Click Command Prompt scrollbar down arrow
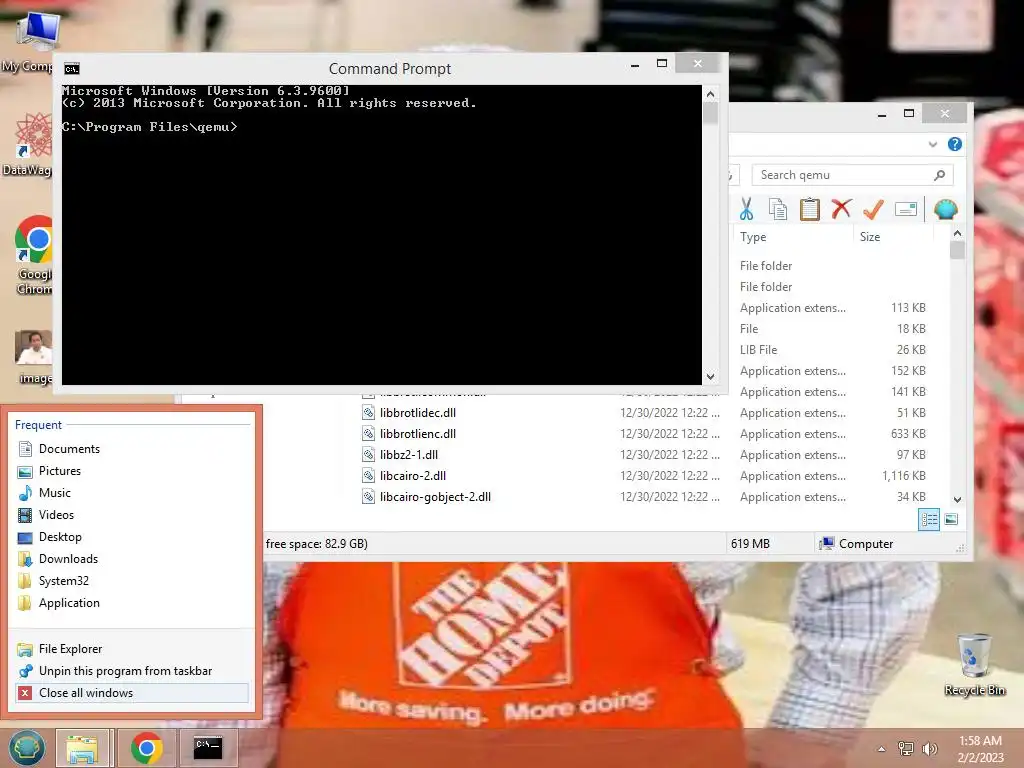Screen dimensions: 1024x768 (x=711, y=377)
